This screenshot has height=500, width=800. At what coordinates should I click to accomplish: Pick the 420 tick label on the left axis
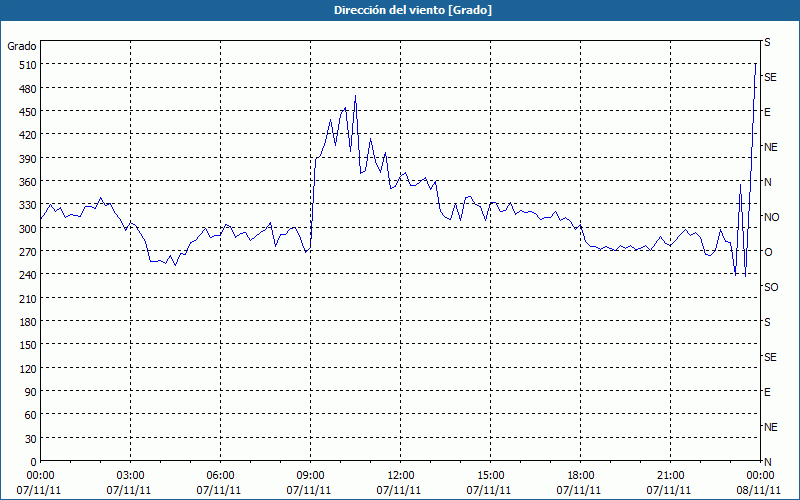pos(29,135)
